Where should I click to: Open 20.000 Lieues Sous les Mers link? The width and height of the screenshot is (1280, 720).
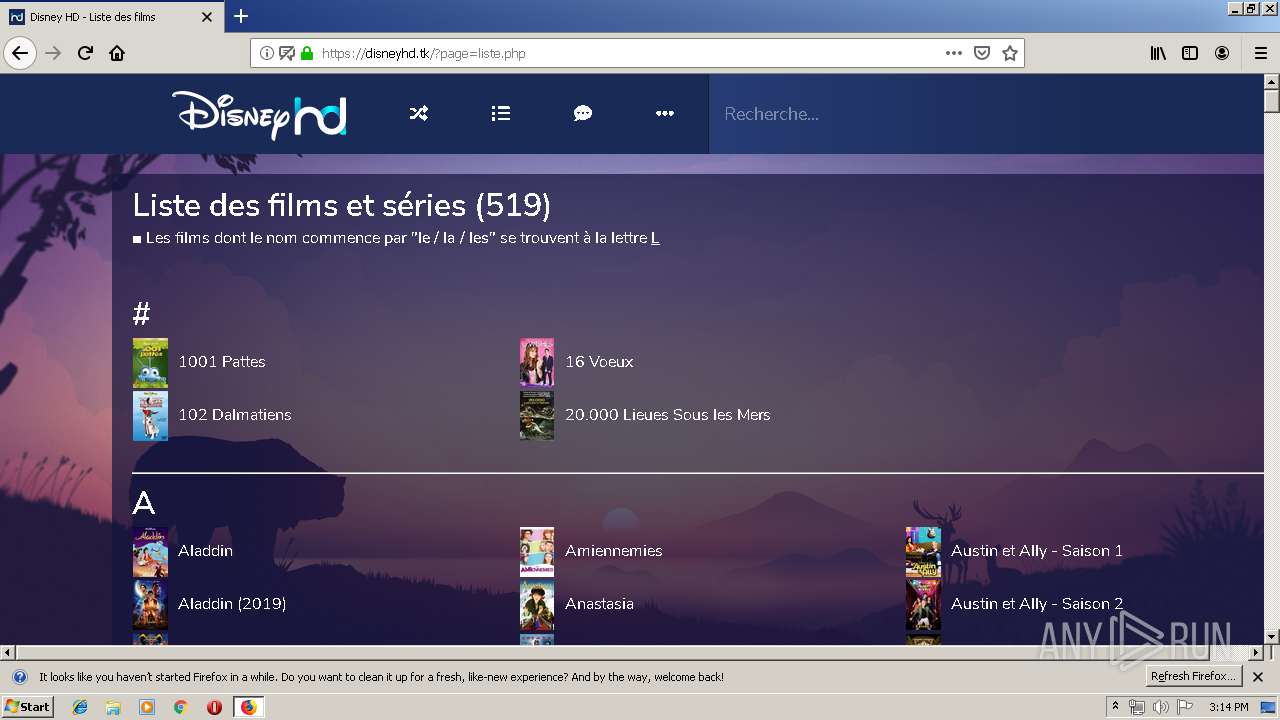pos(668,415)
